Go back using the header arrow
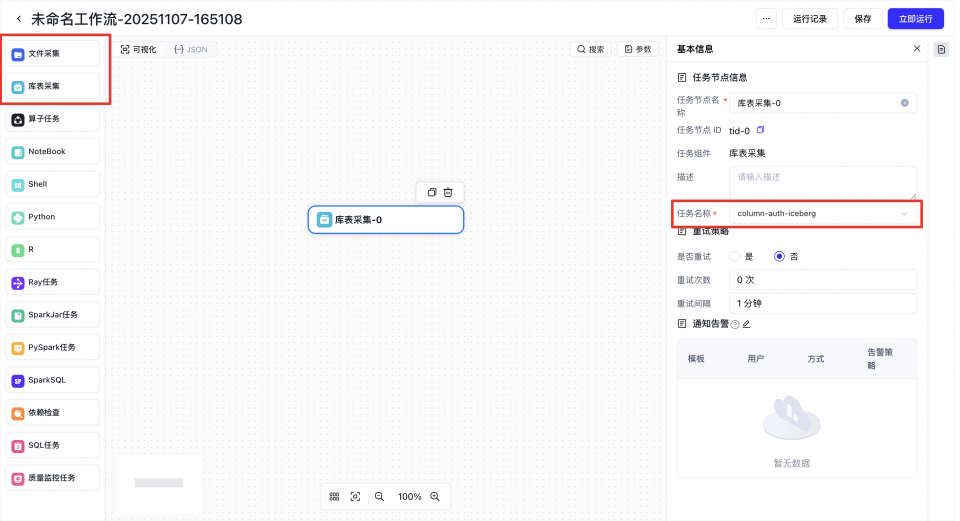960x521 pixels. tap(19, 19)
